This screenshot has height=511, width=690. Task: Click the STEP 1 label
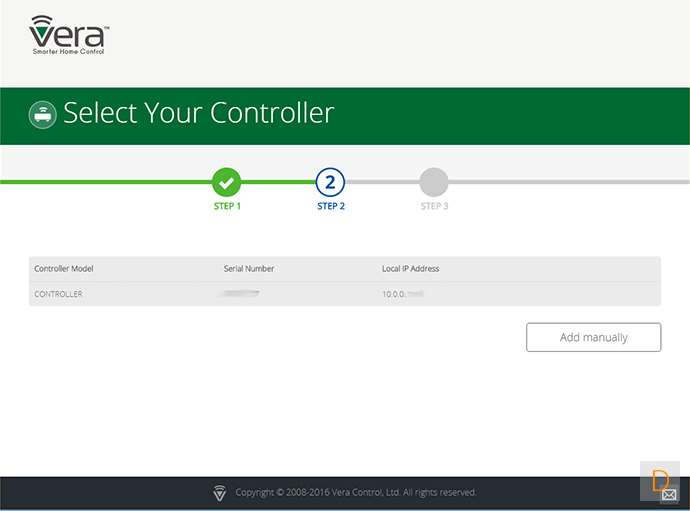227,206
